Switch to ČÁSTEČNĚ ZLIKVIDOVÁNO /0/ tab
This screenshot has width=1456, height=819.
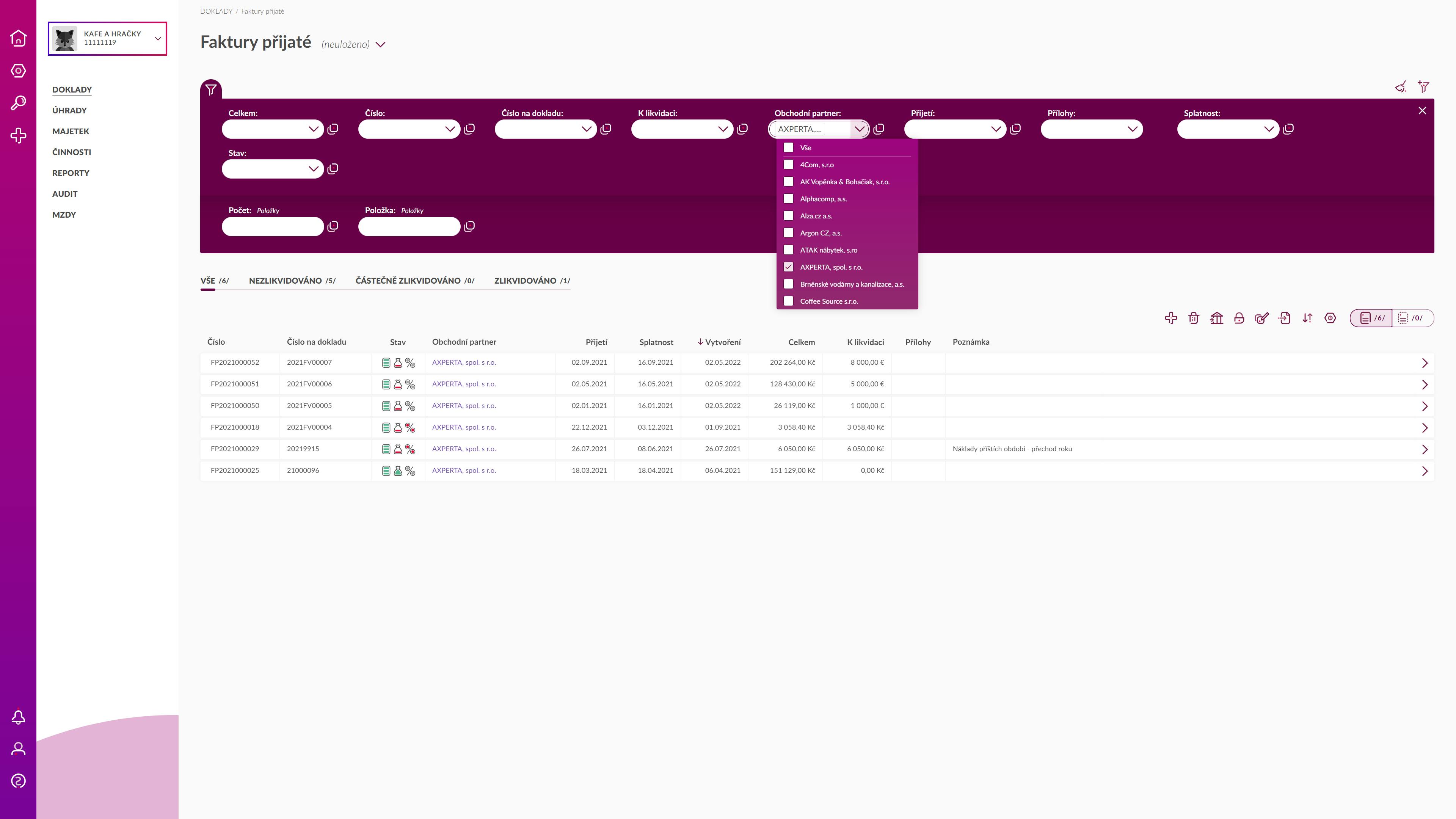coord(415,281)
